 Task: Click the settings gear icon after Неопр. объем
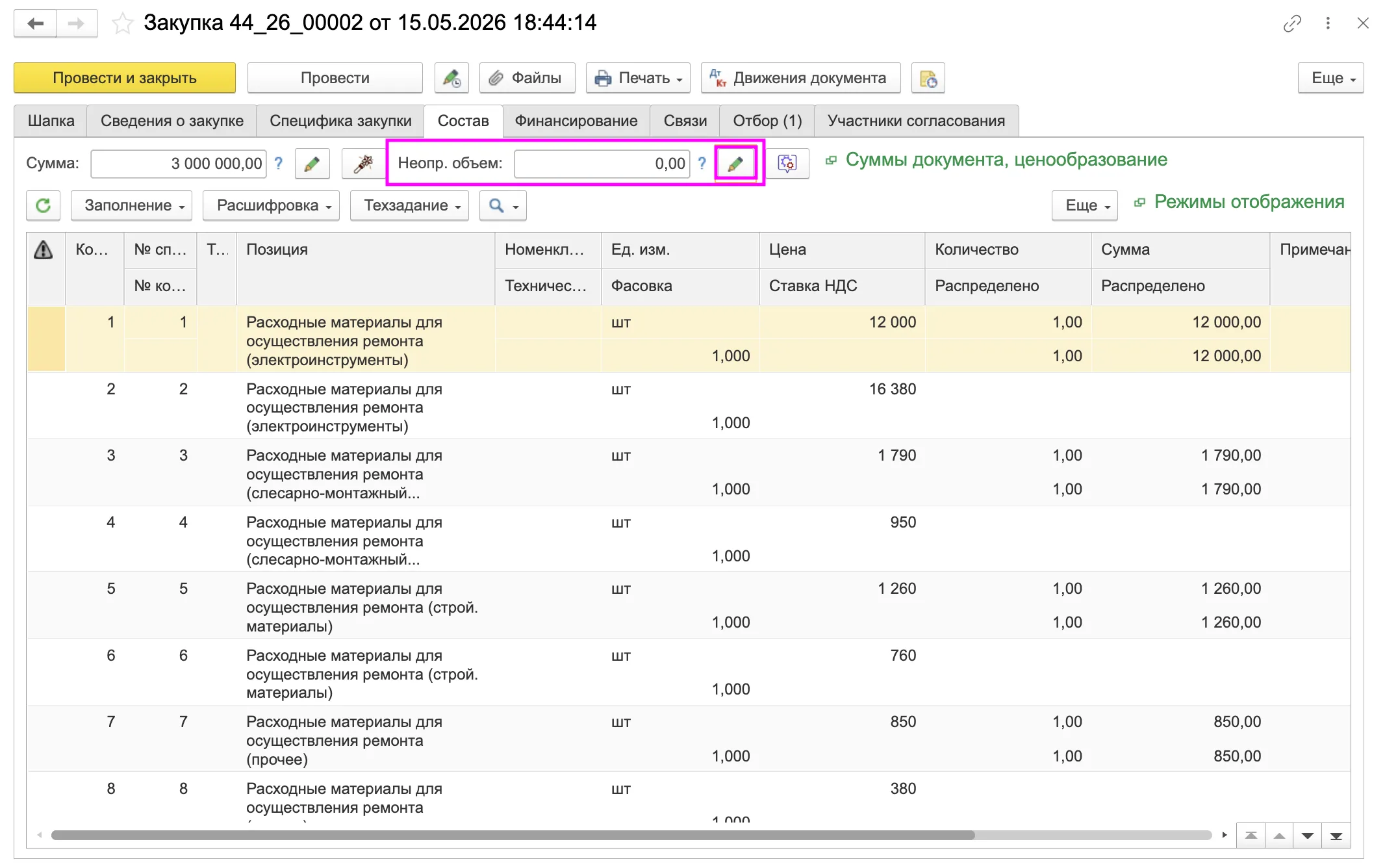(x=787, y=163)
